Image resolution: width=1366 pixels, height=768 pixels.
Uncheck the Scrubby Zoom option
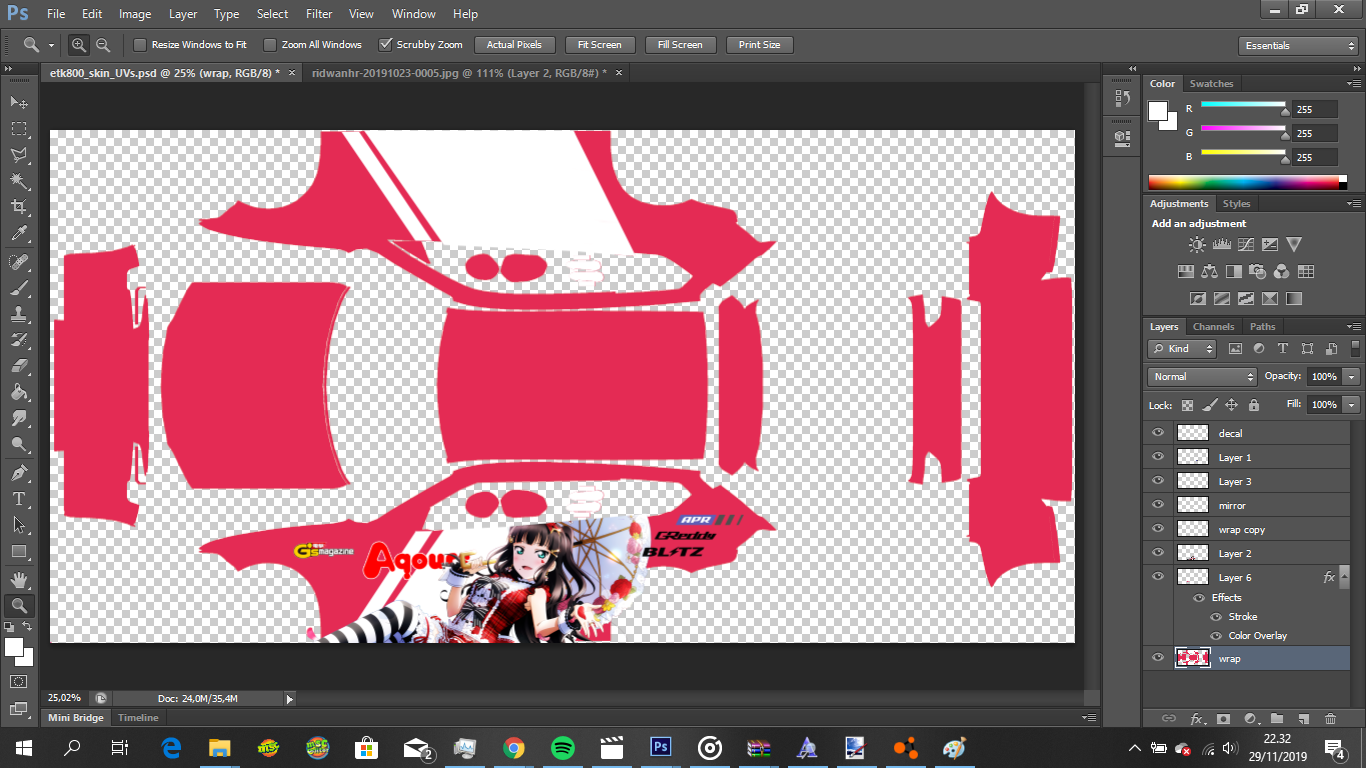pyautogui.click(x=385, y=45)
